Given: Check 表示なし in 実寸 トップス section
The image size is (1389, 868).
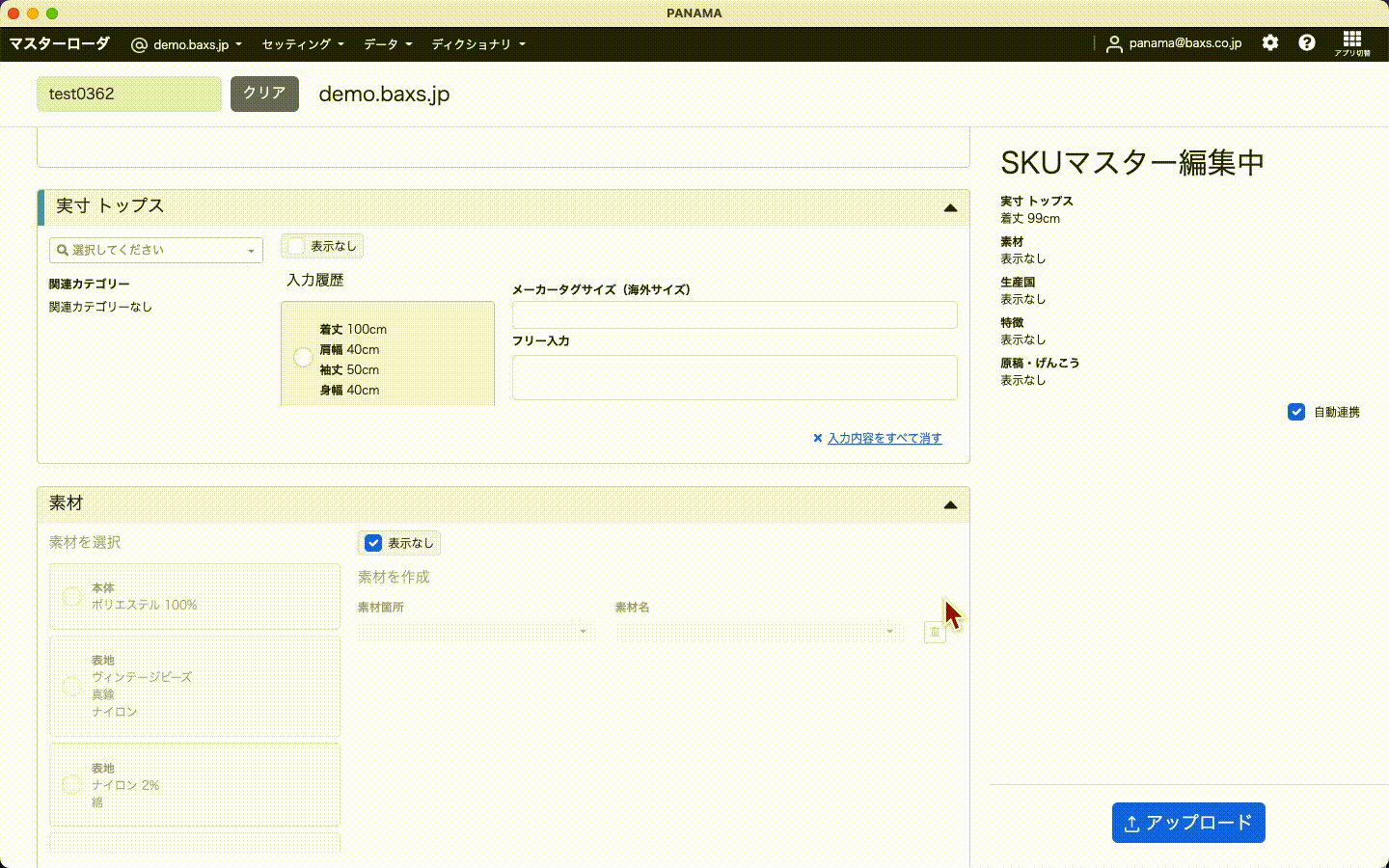Looking at the screenshot, I should [297, 246].
